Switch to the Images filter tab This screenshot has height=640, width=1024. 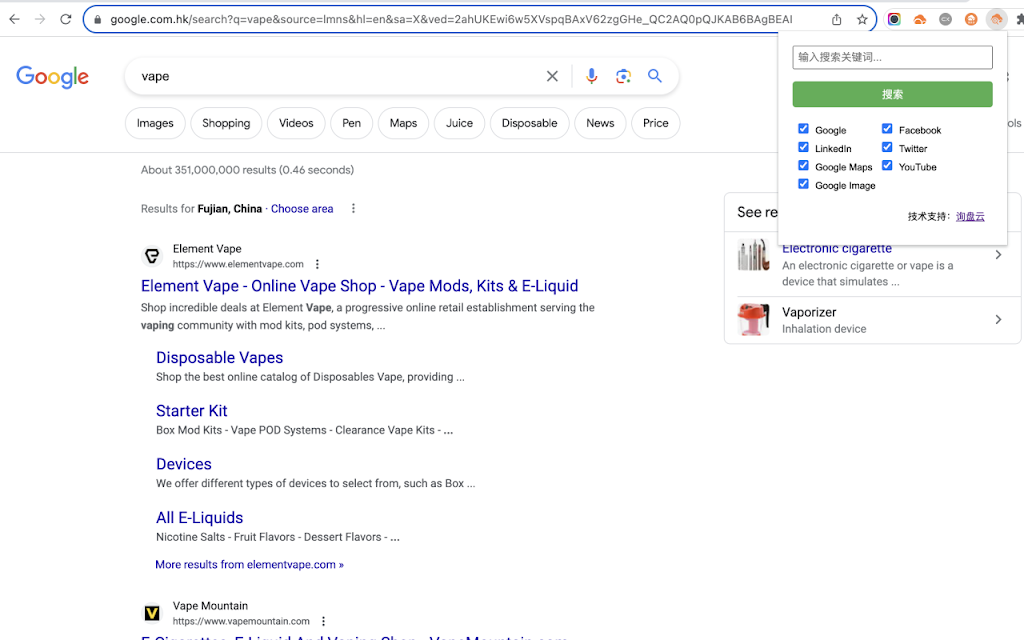point(155,123)
